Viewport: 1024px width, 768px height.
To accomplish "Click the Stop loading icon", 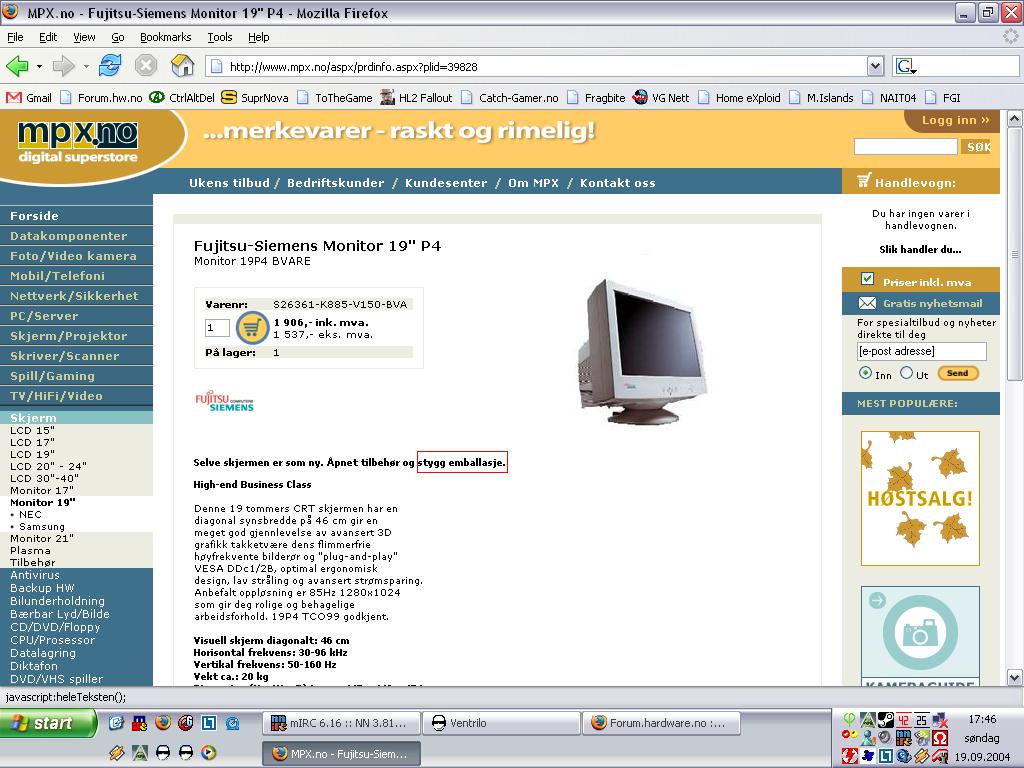I will pyautogui.click(x=146, y=66).
